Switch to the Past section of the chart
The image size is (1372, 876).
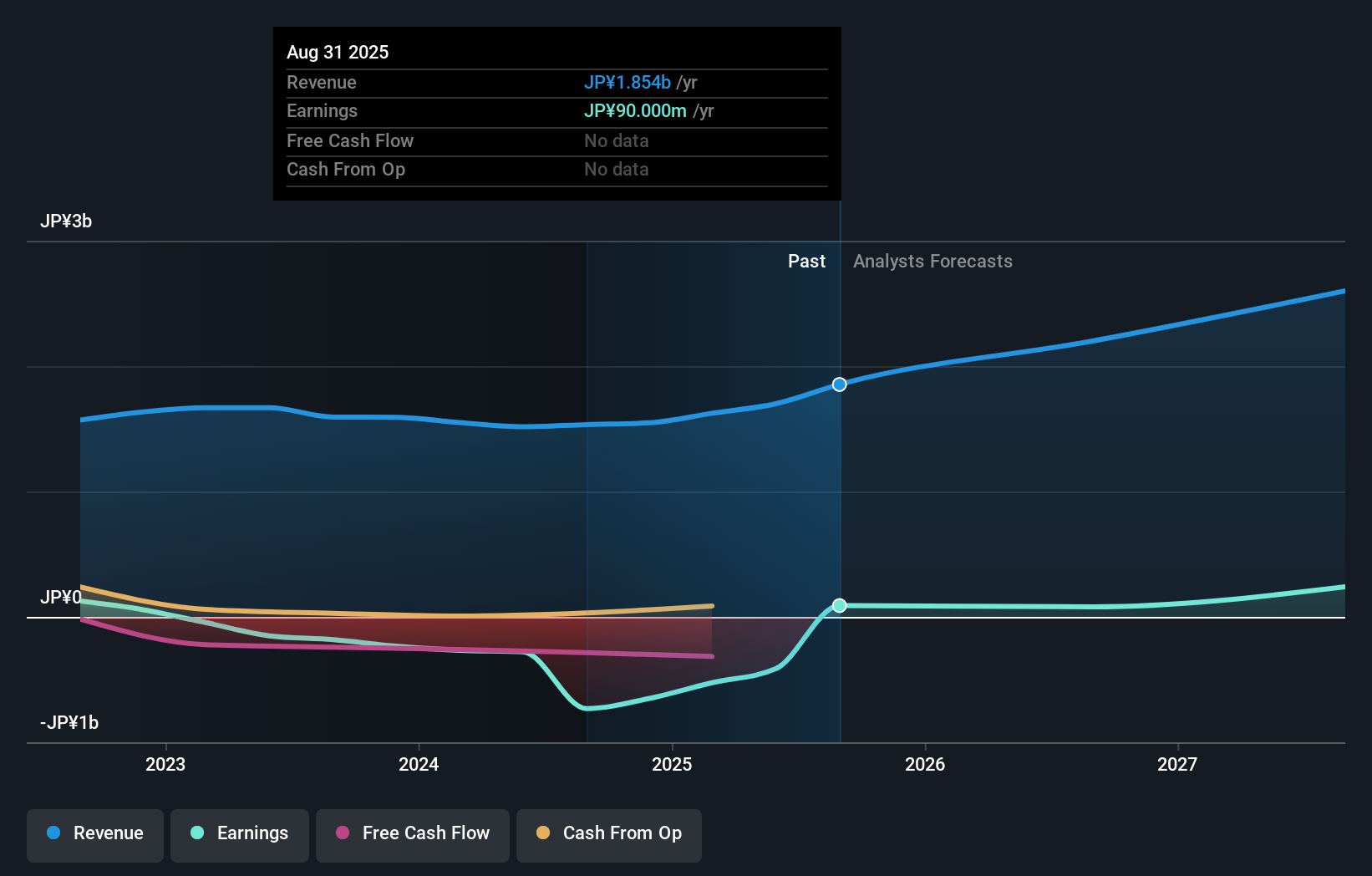tap(806, 261)
